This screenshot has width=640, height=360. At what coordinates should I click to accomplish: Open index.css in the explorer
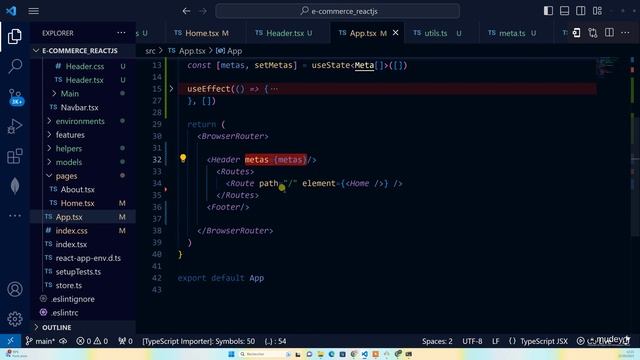(71, 231)
